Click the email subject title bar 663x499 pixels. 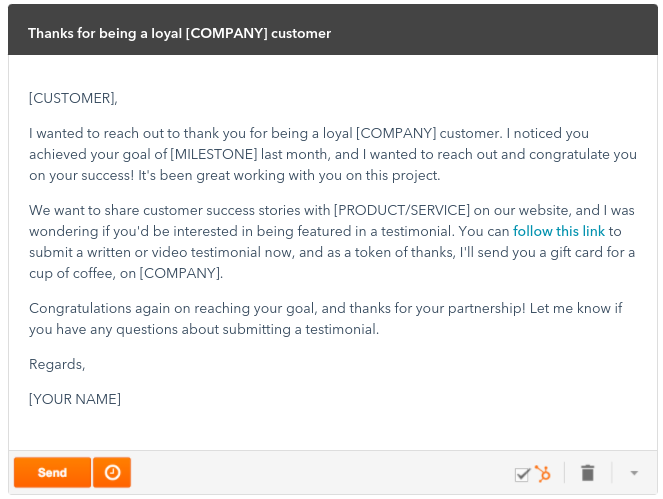(332, 30)
